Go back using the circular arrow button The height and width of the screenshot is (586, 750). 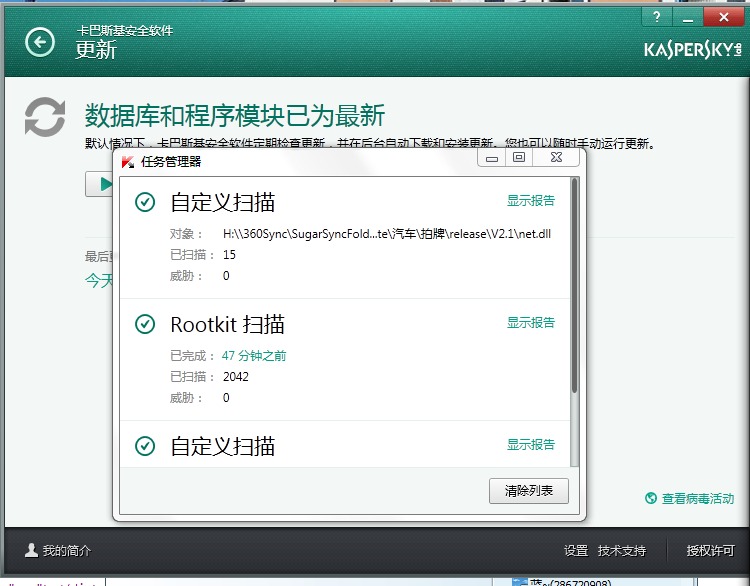pyautogui.click(x=40, y=43)
